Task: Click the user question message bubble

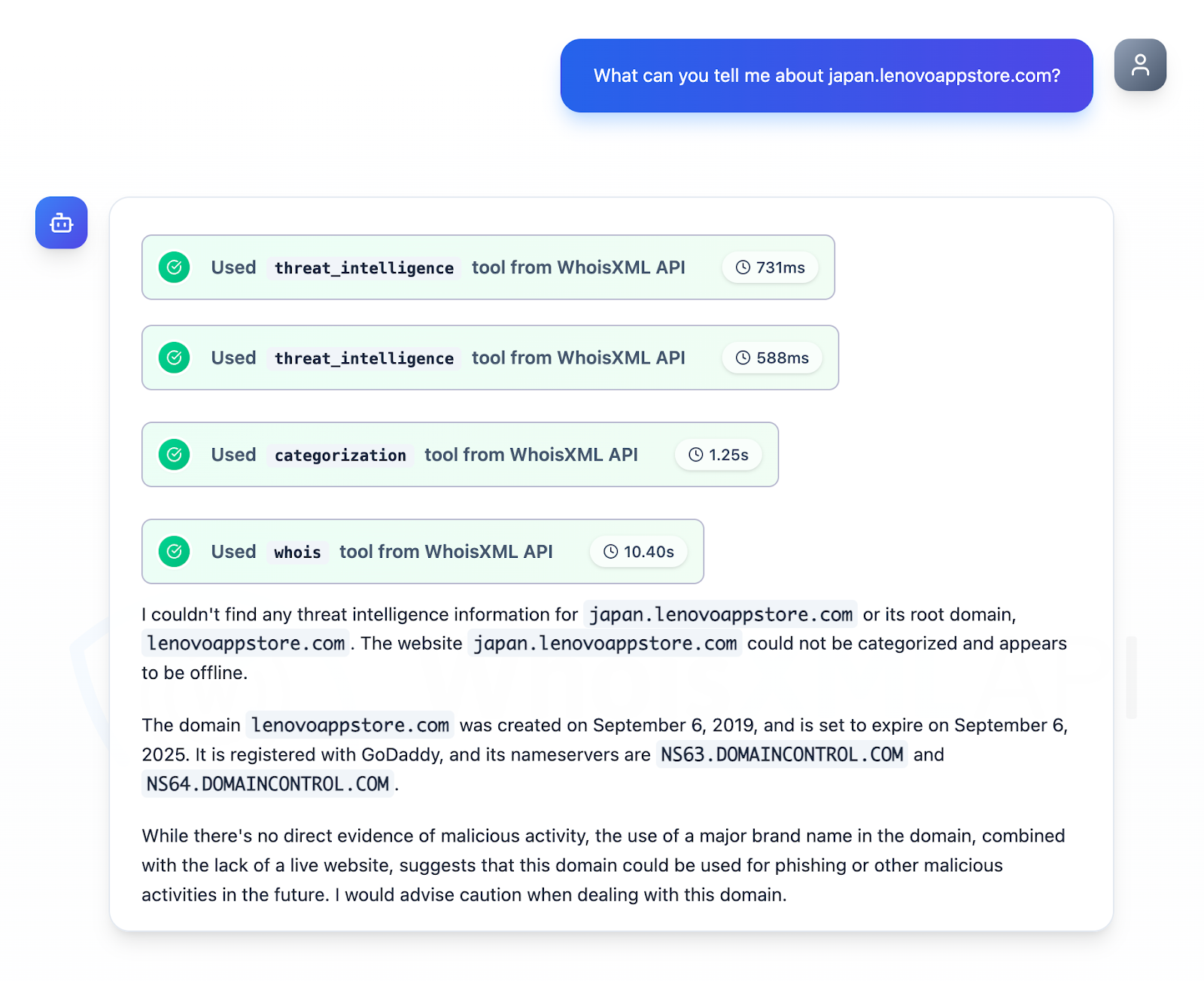Action: pos(826,76)
